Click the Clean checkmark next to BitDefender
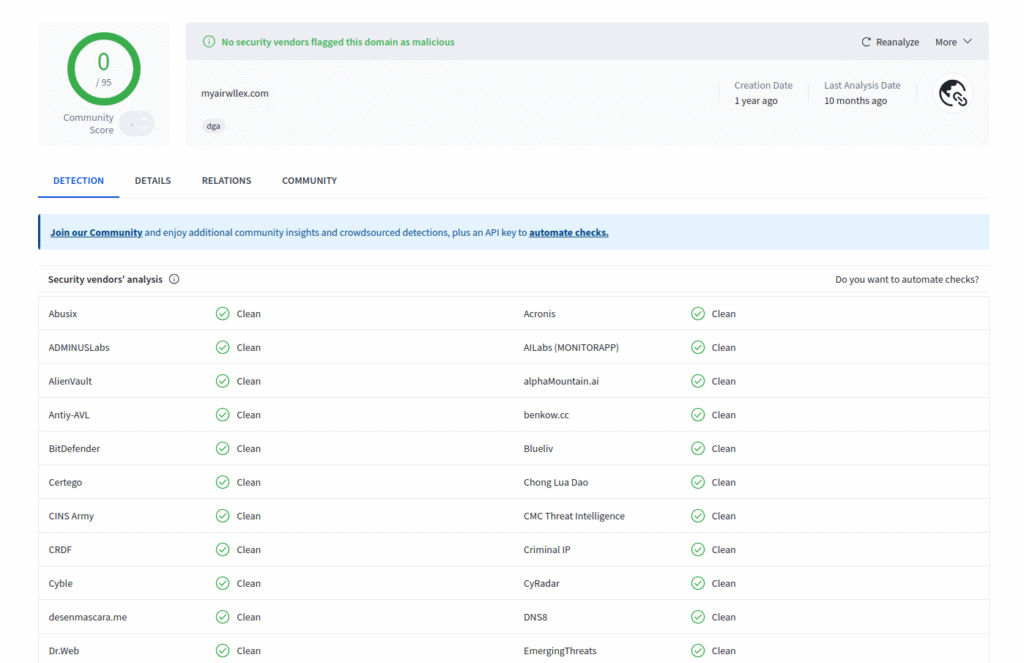The height and width of the screenshot is (663, 1024). 222,448
